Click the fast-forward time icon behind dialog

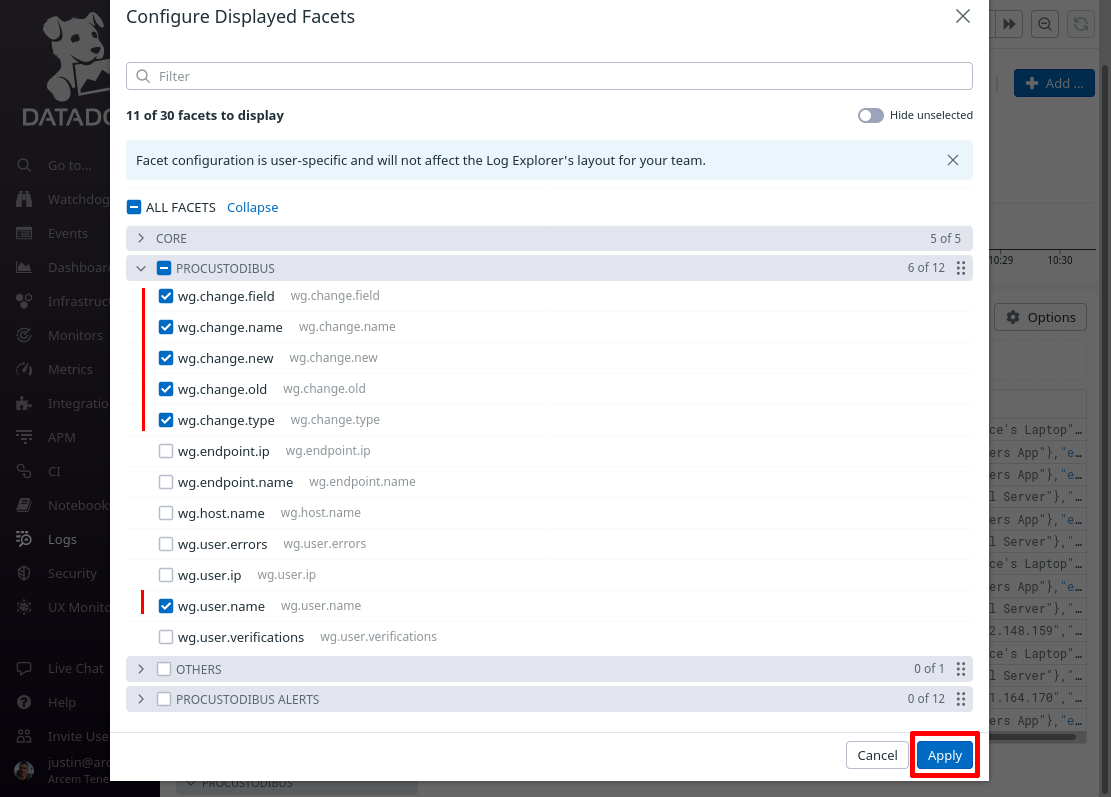[1009, 24]
